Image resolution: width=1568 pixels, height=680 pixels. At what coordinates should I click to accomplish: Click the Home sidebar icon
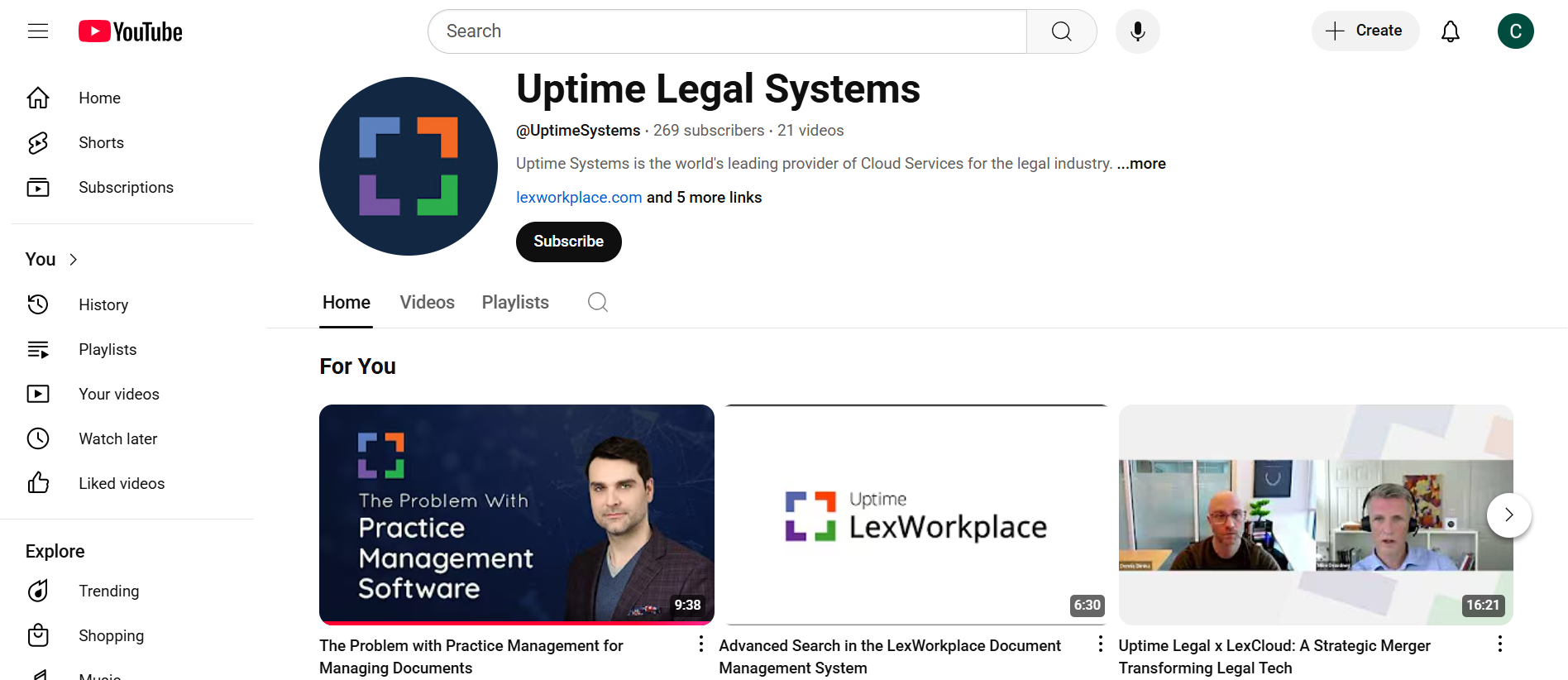point(38,98)
